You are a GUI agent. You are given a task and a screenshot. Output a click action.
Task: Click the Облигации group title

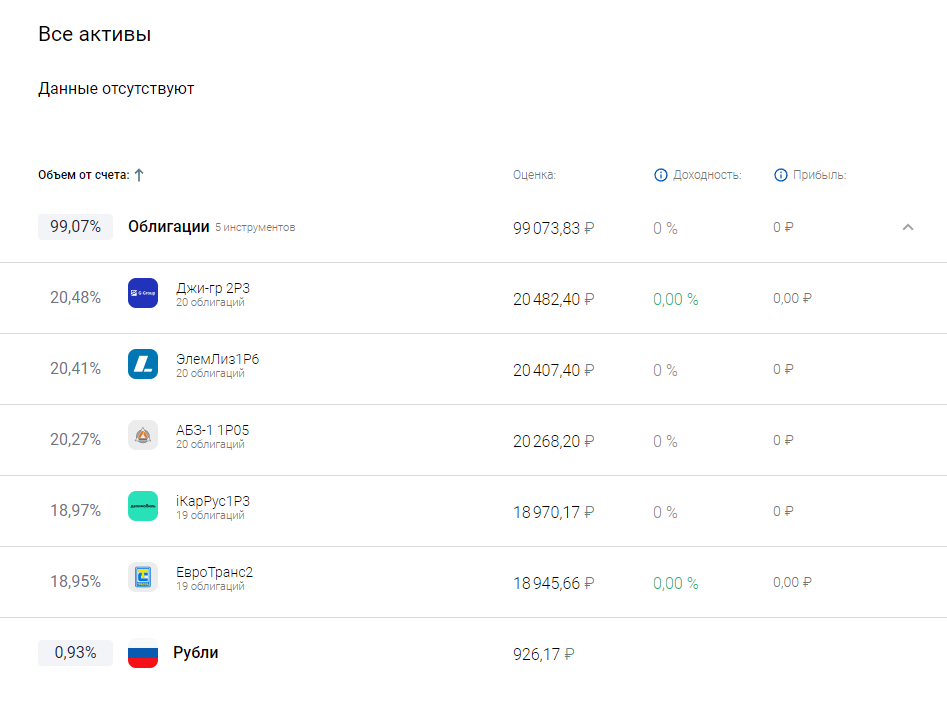click(168, 227)
